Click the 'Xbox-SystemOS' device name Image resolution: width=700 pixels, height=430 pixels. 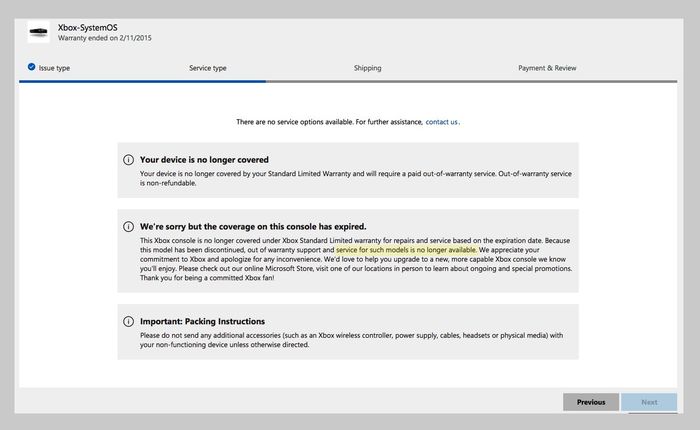88,28
